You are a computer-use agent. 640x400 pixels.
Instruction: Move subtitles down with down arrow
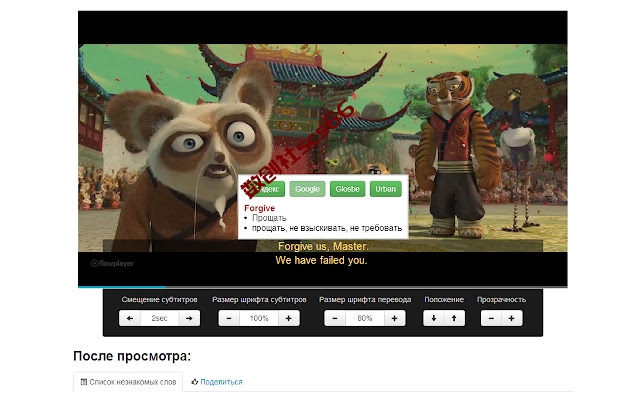coord(433,318)
